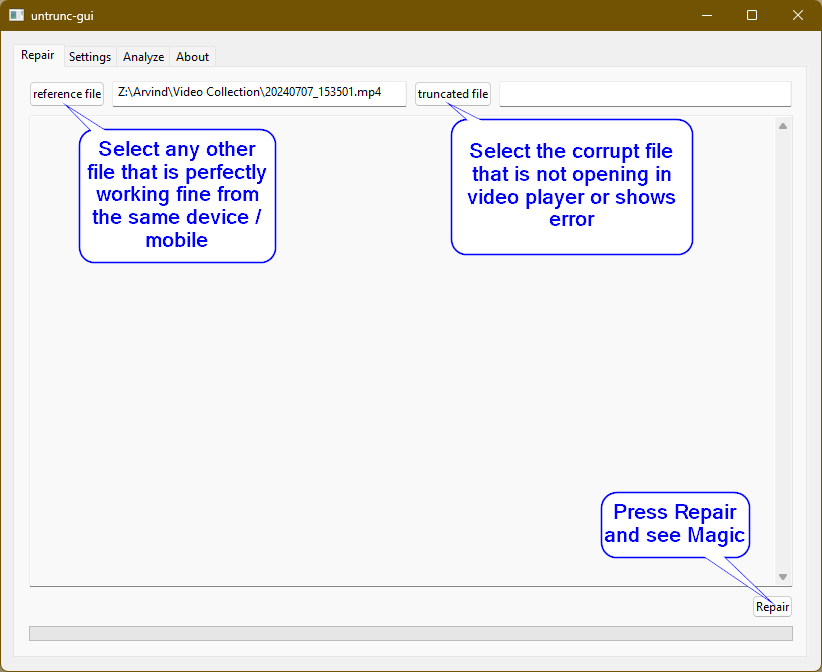The image size is (822, 672).
Task: Click the untrunc-gui app icon in the title bar
Action: pos(16,15)
